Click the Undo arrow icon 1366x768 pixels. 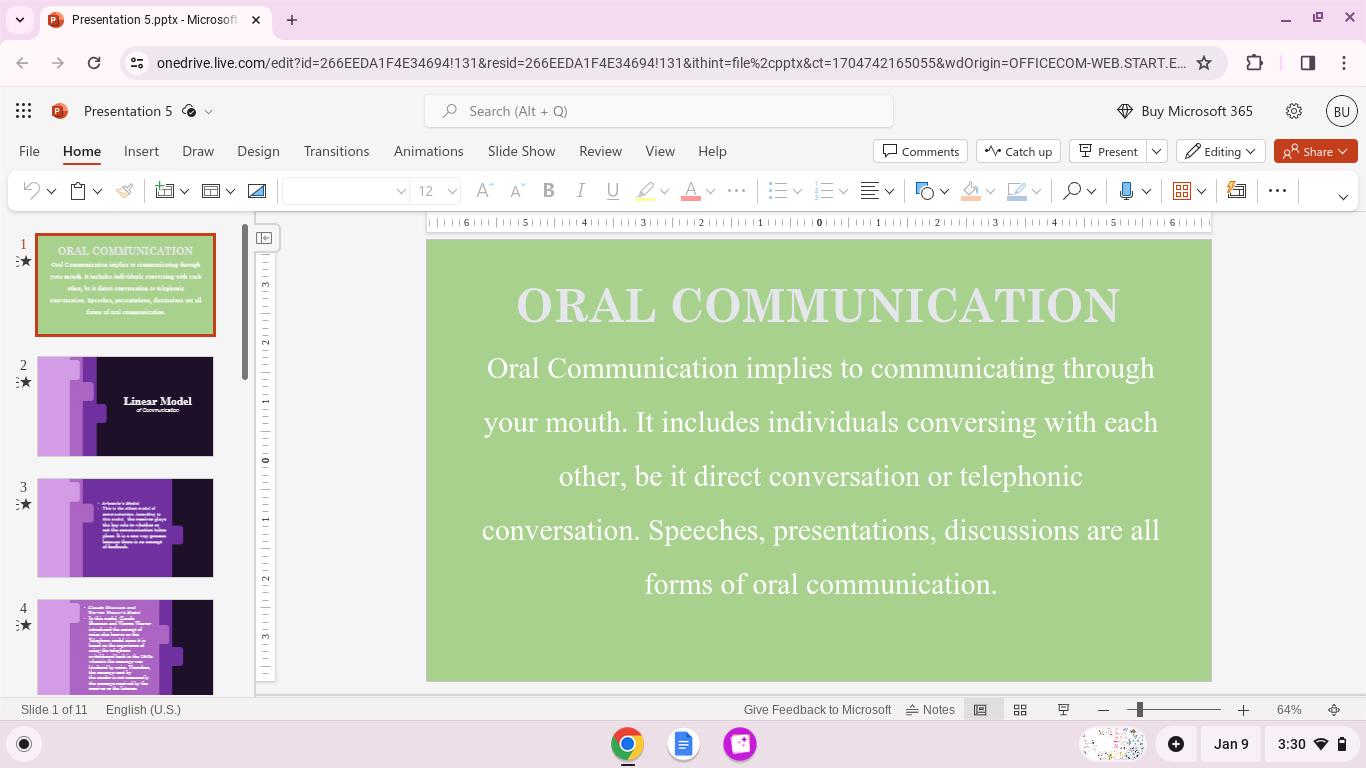(x=31, y=191)
